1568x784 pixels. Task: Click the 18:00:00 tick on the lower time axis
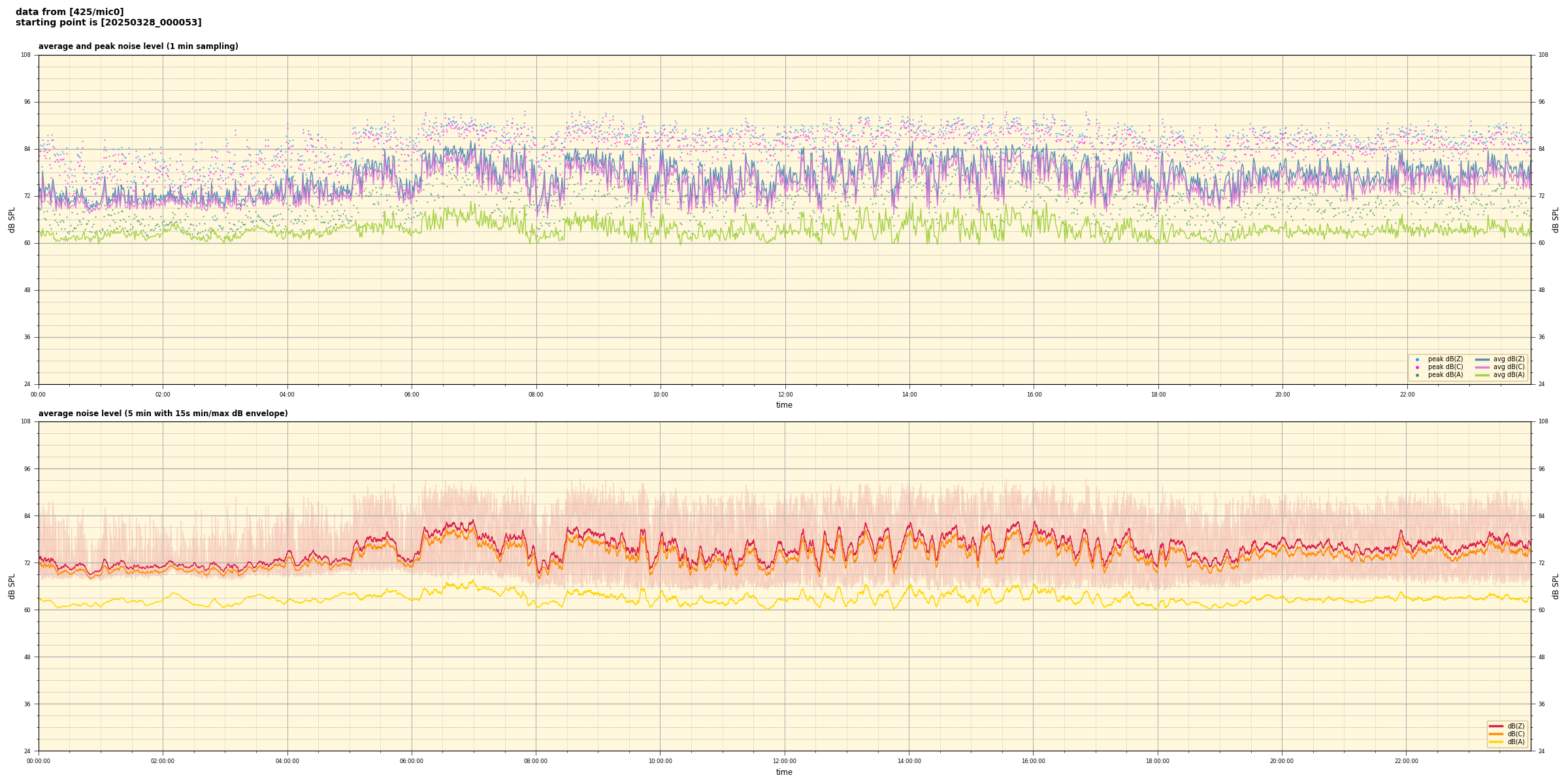point(1158,761)
